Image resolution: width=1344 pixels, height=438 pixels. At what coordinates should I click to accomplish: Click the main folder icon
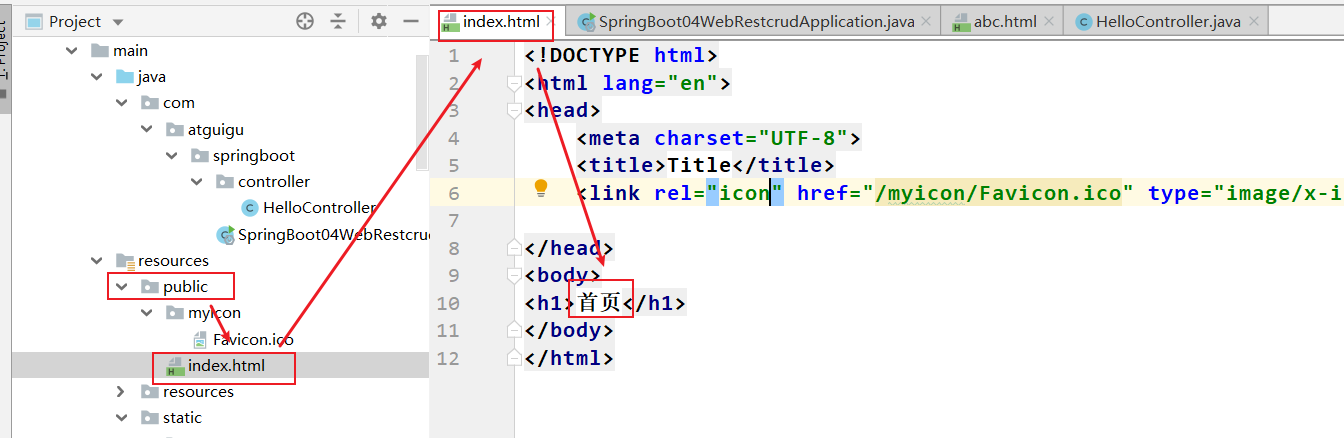click(99, 51)
